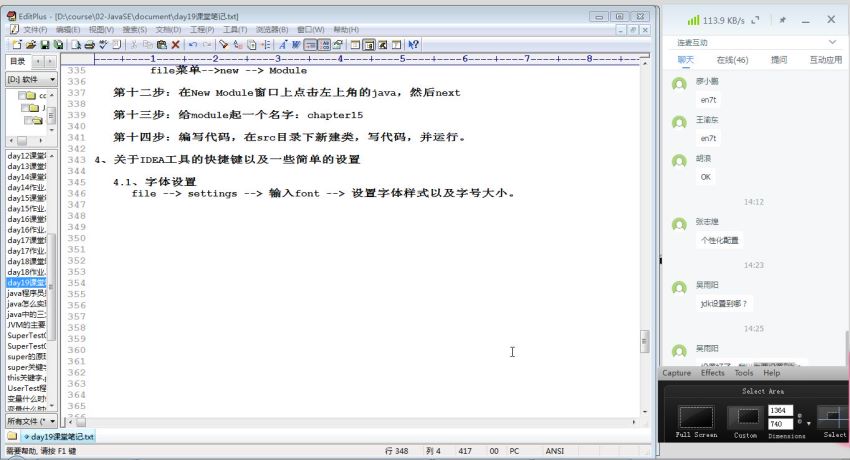Click the editor scroll down arrow

[645, 412]
